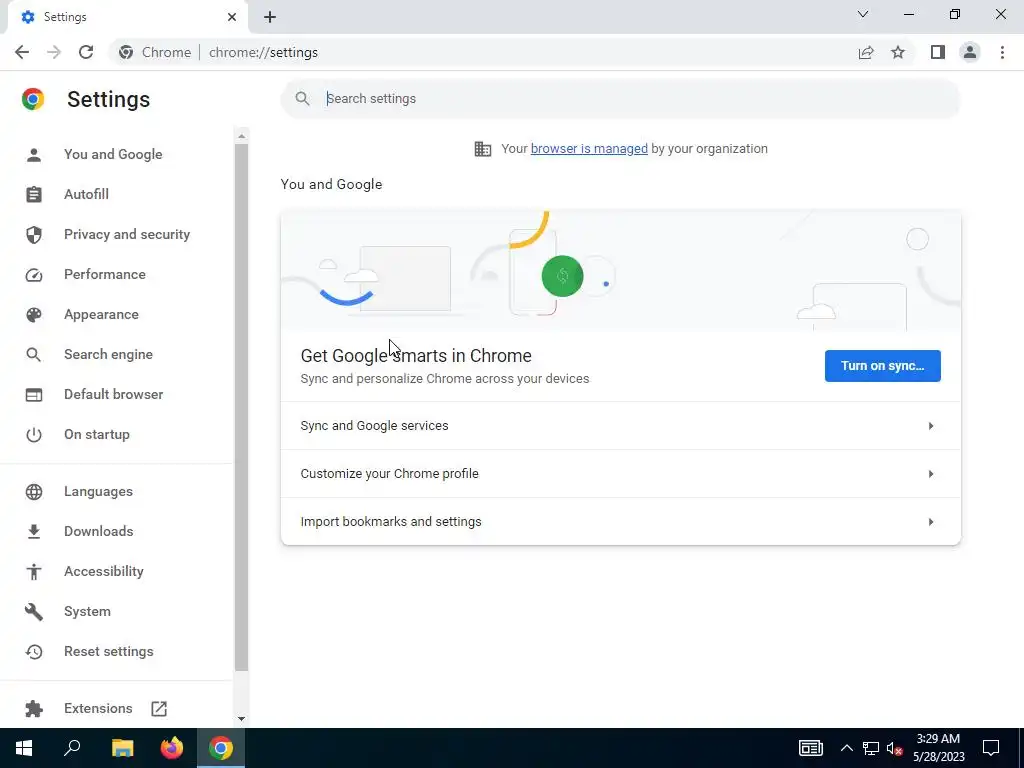Open Chrome three-dot menu
The width and height of the screenshot is (1024, 768).
coord(1002,52)
